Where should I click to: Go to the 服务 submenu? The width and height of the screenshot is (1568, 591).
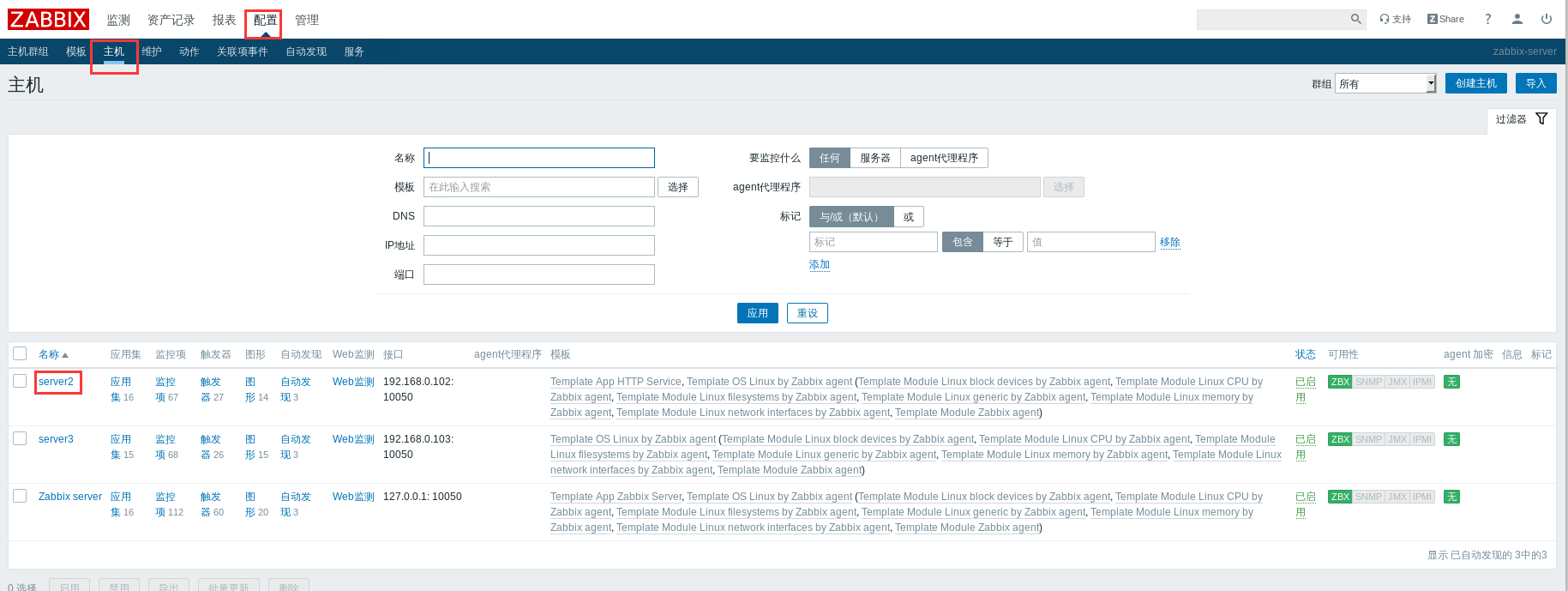354,51
